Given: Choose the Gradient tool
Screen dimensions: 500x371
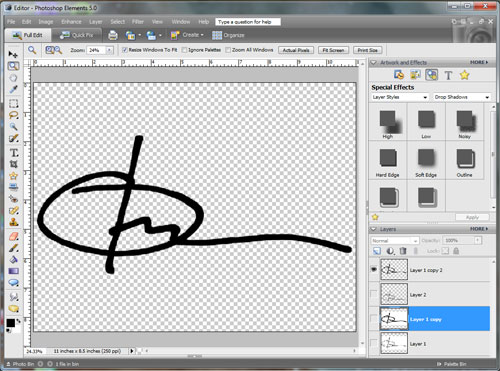Looking at the screenshot, I should [x=13, y=271].
